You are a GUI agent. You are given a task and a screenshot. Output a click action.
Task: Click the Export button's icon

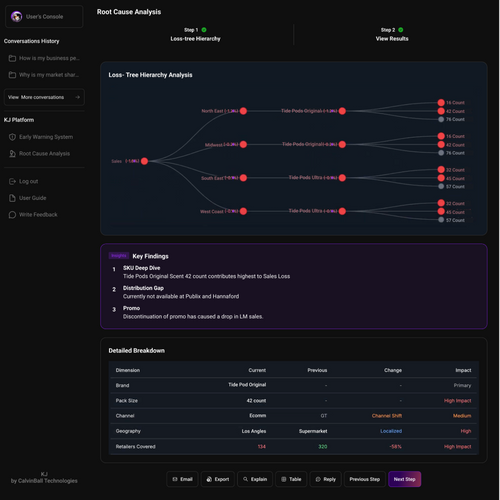pos(209,479)
